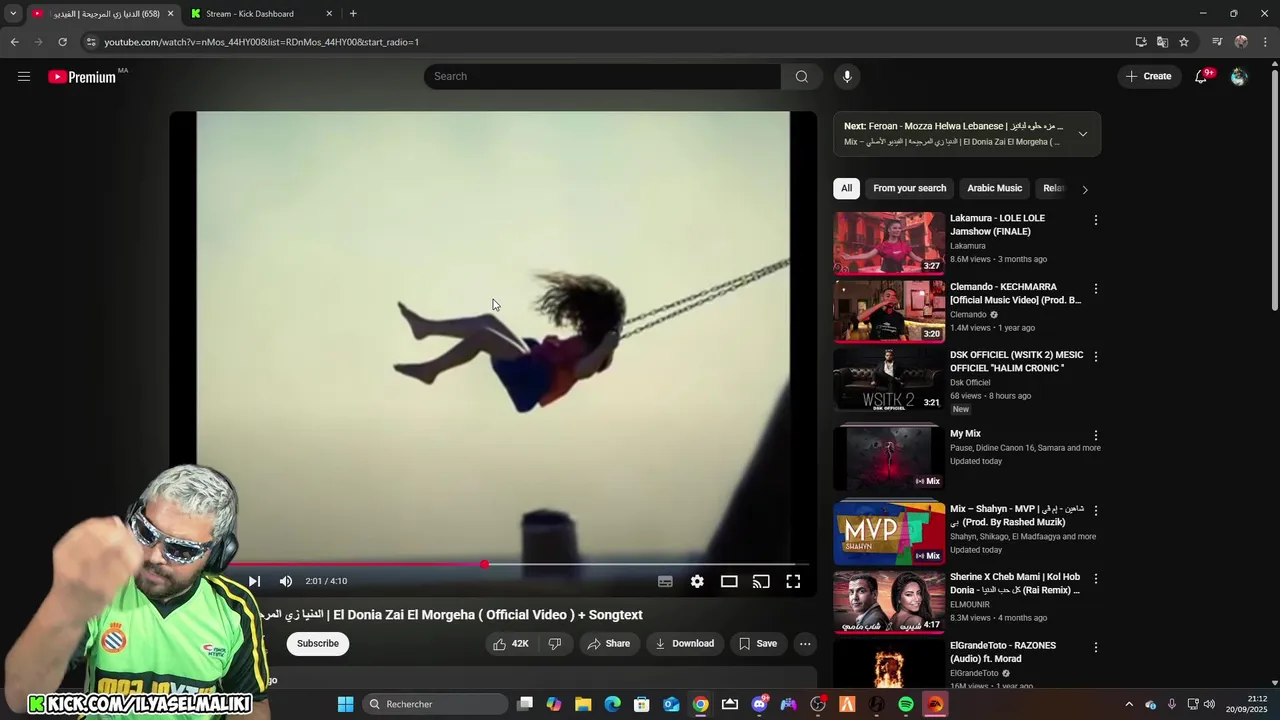
Task: Click the Create button
Action: click(x=1148, y=76)
